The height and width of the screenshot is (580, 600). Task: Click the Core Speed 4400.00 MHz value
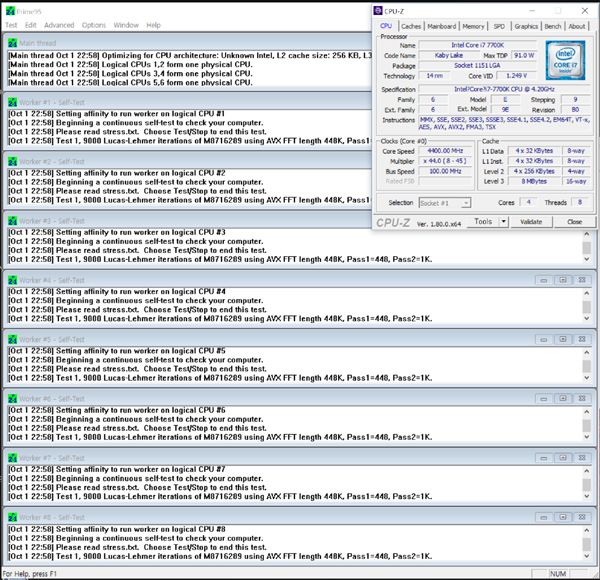[445, 151]
